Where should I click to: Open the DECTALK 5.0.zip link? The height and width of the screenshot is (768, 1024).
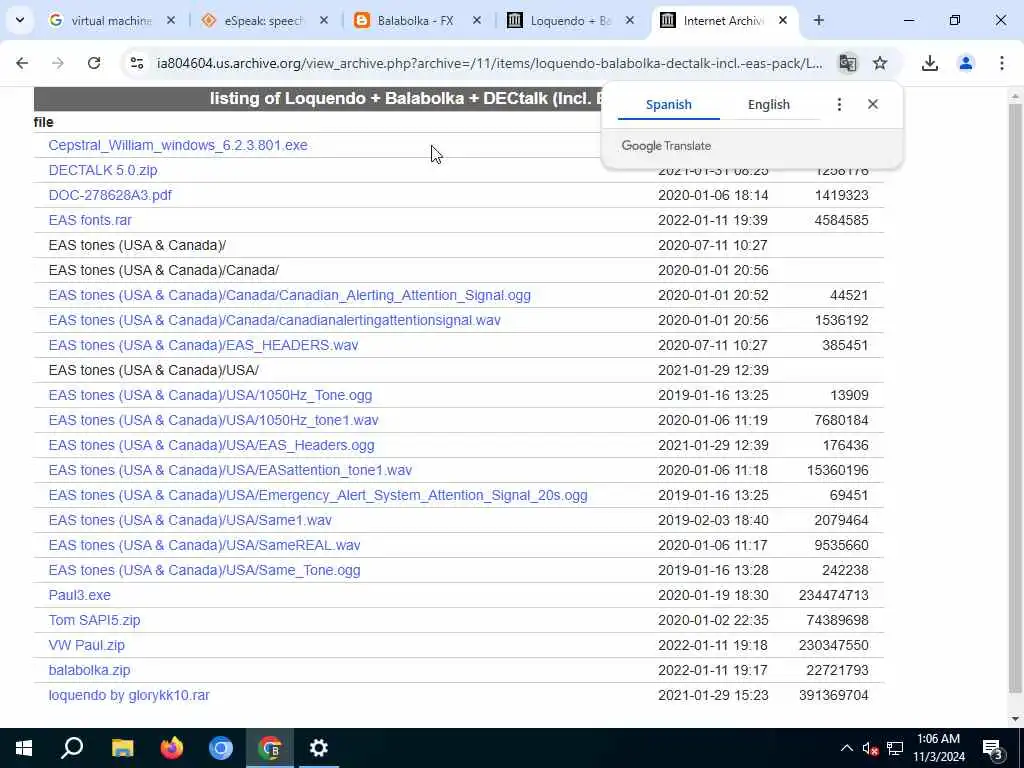(103, 170)
